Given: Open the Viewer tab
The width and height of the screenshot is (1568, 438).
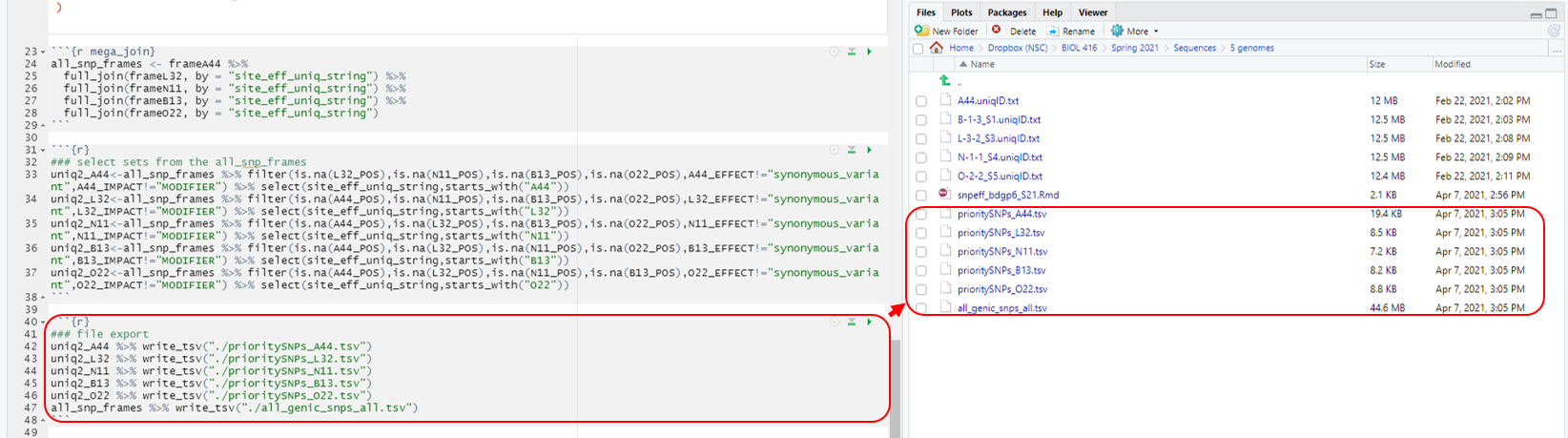Looking at the screenshot, I should coord(1093,12).
